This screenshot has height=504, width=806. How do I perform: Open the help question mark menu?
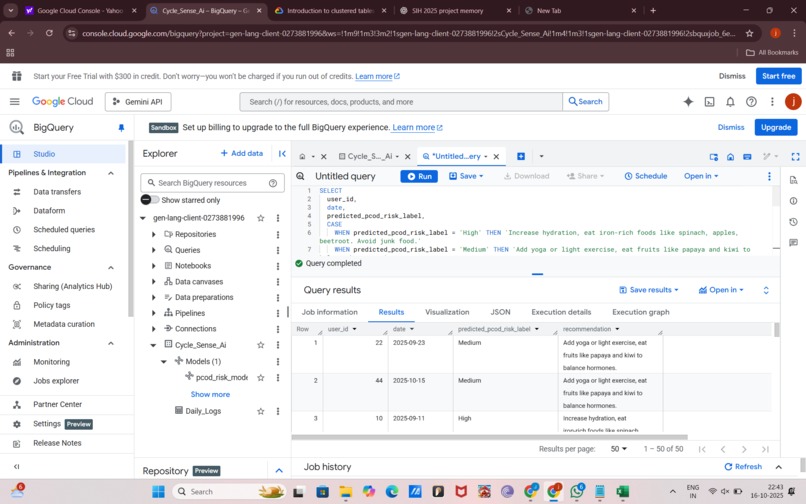[x=751, y=102]
